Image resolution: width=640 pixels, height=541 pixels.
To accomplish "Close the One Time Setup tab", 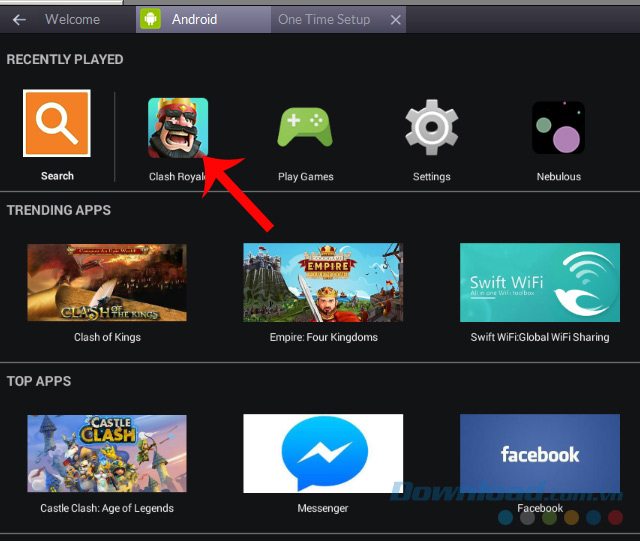I will [x=395, y=20].
